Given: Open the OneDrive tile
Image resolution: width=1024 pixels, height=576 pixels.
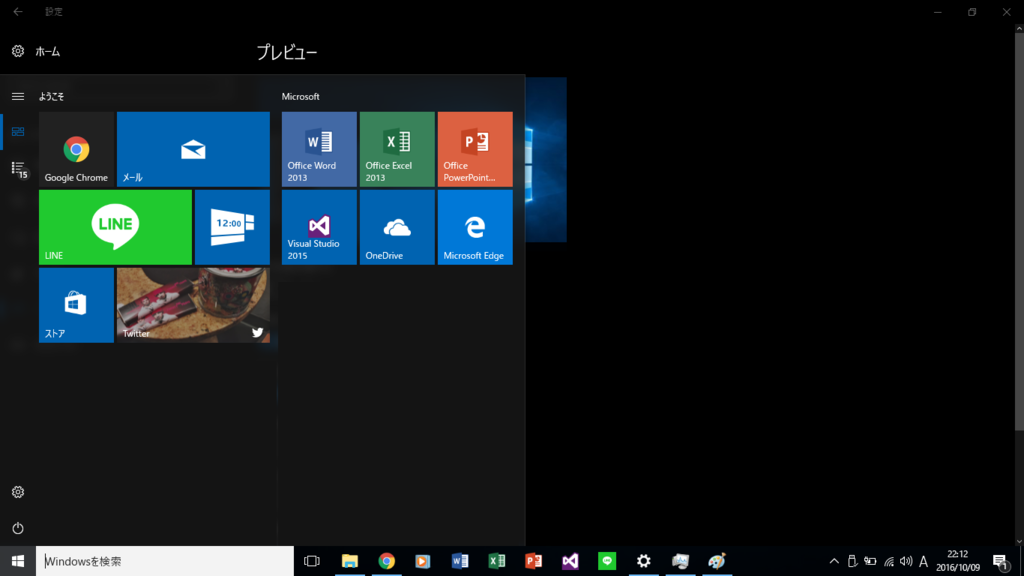Looking at the screenshot, I should [x=397, y=227].
